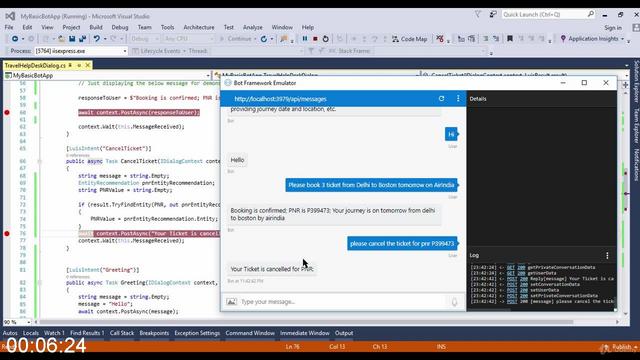
Task: Click the Navigate Backward icon
Action: click(15, 39)
